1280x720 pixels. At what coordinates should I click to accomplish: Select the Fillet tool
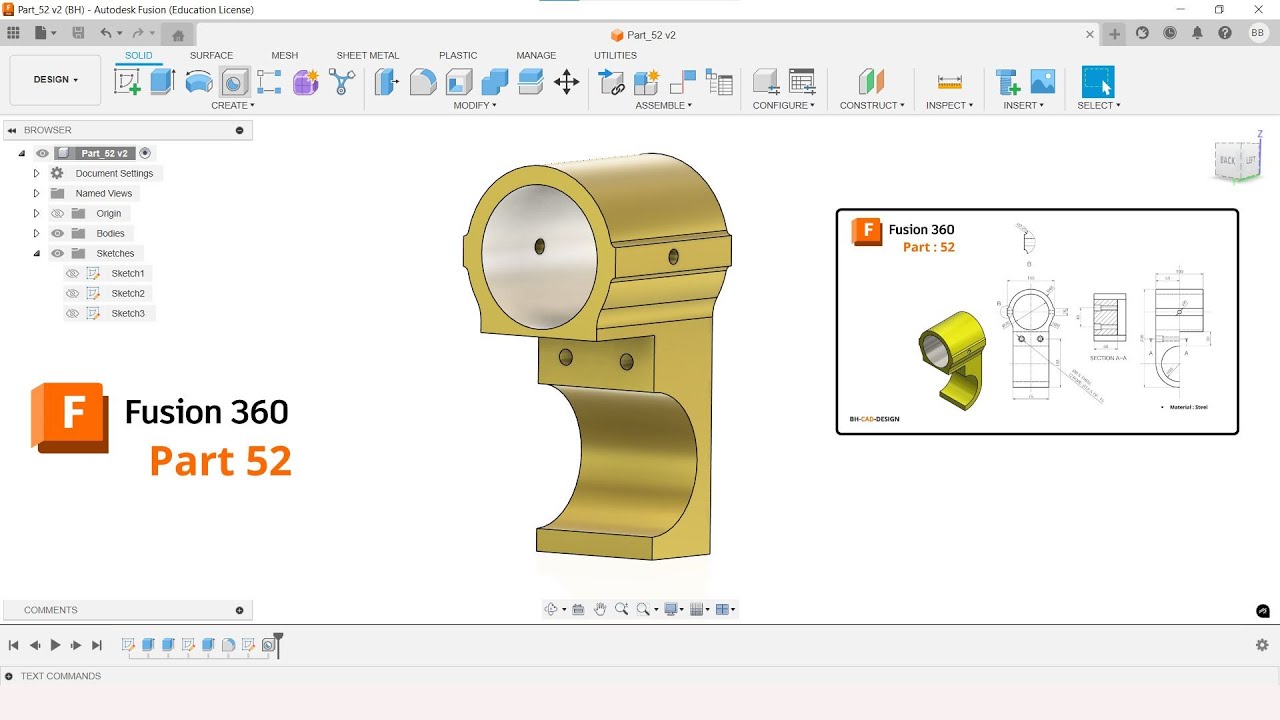tap(423, 81)
